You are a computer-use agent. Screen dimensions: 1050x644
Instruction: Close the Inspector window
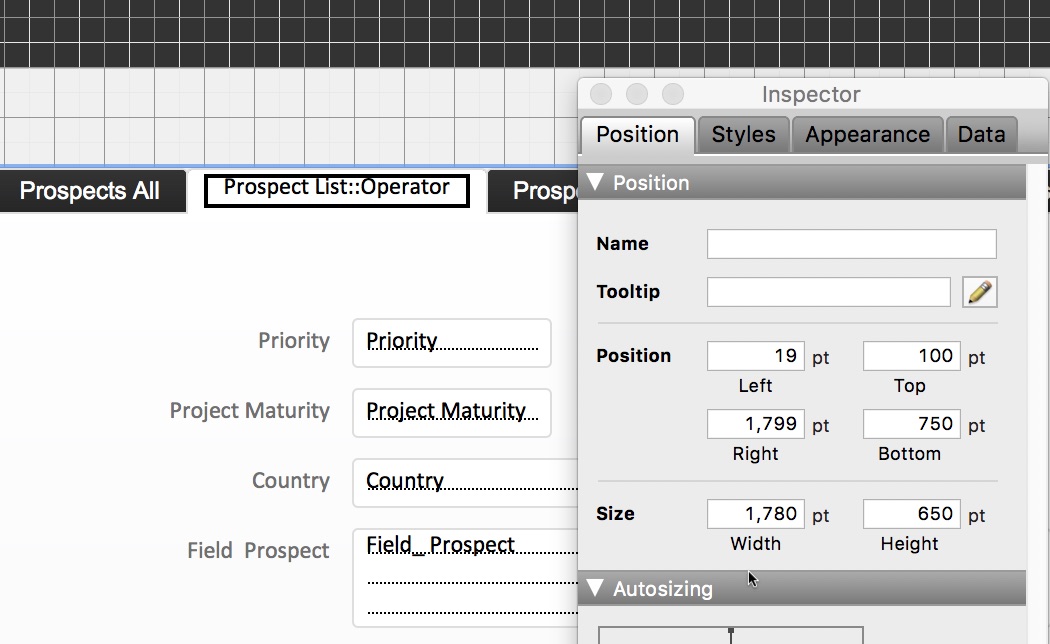point(601,94)
